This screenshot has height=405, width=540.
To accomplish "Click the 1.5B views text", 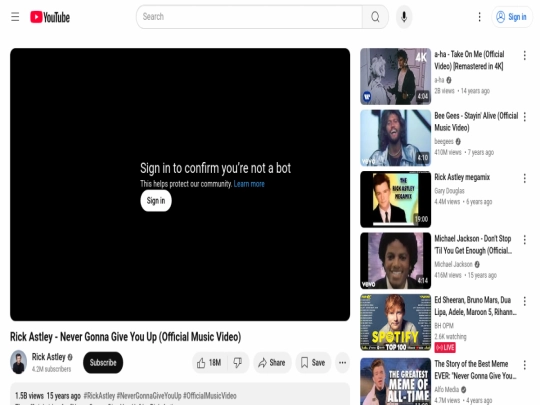I will (29, 396).
